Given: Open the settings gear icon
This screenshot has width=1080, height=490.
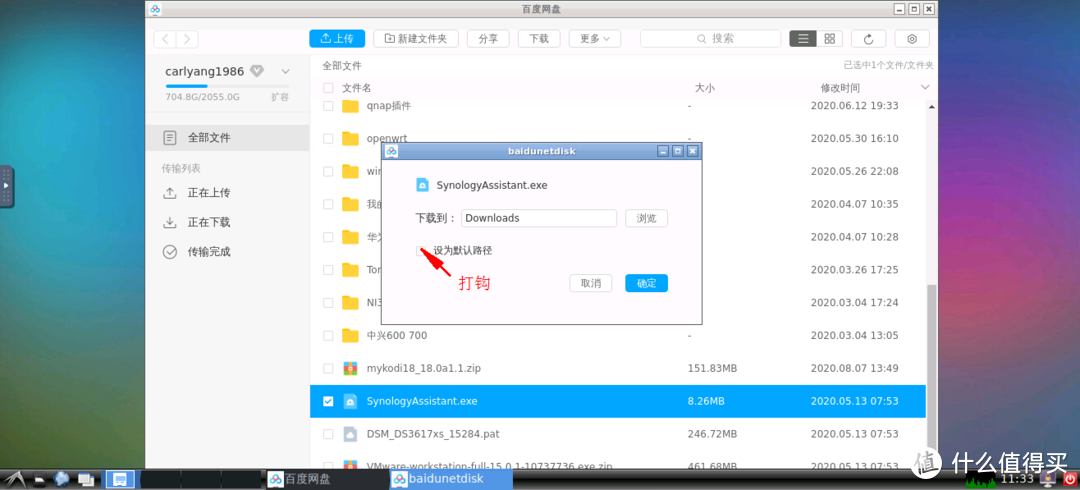Looking at the screenshot, I should pyautogui.click(x=912, y=39).
